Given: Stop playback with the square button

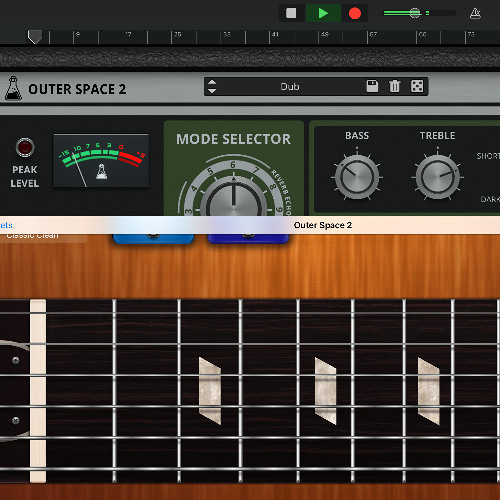Looking at the screenshot, I should click(291, 13).
